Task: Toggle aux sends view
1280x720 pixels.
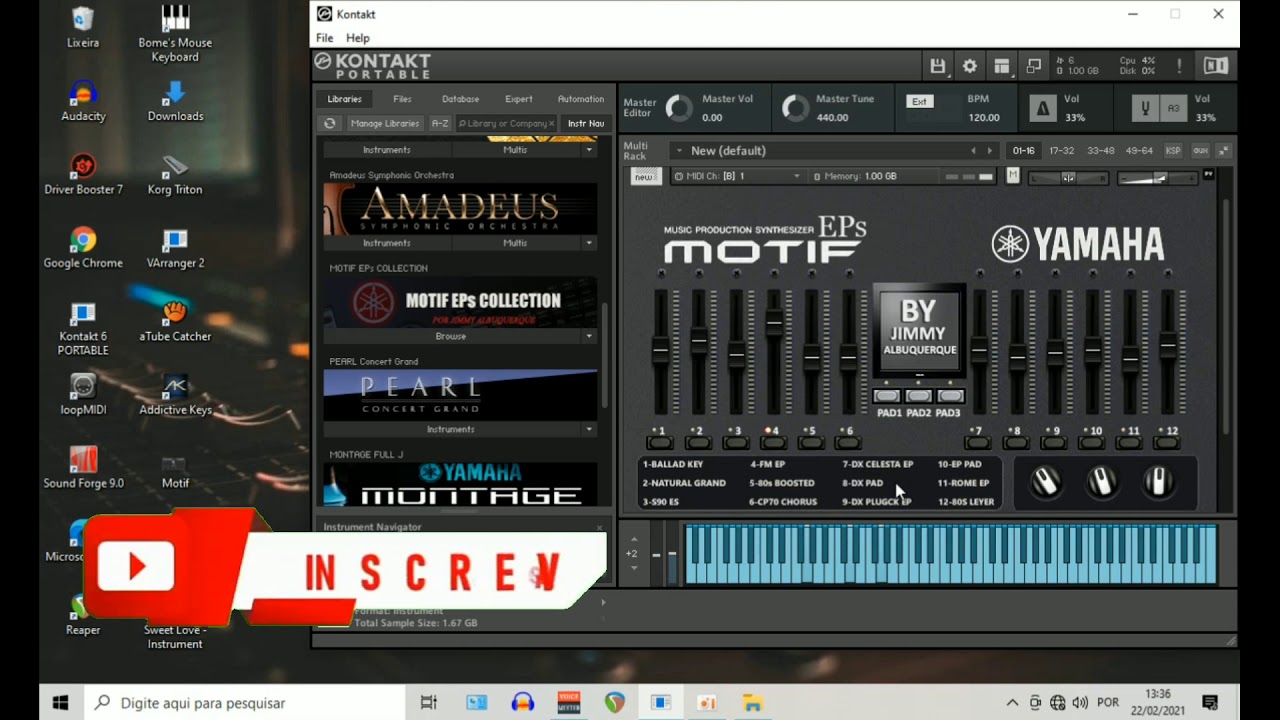Action: (x=1200, y=151)
